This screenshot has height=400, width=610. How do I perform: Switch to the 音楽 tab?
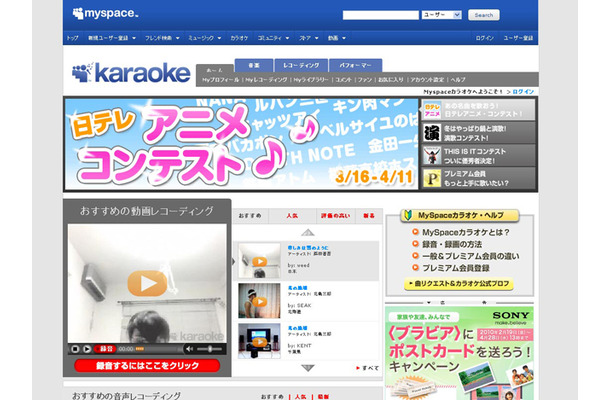pyautogui.click(x=254, y=65)
